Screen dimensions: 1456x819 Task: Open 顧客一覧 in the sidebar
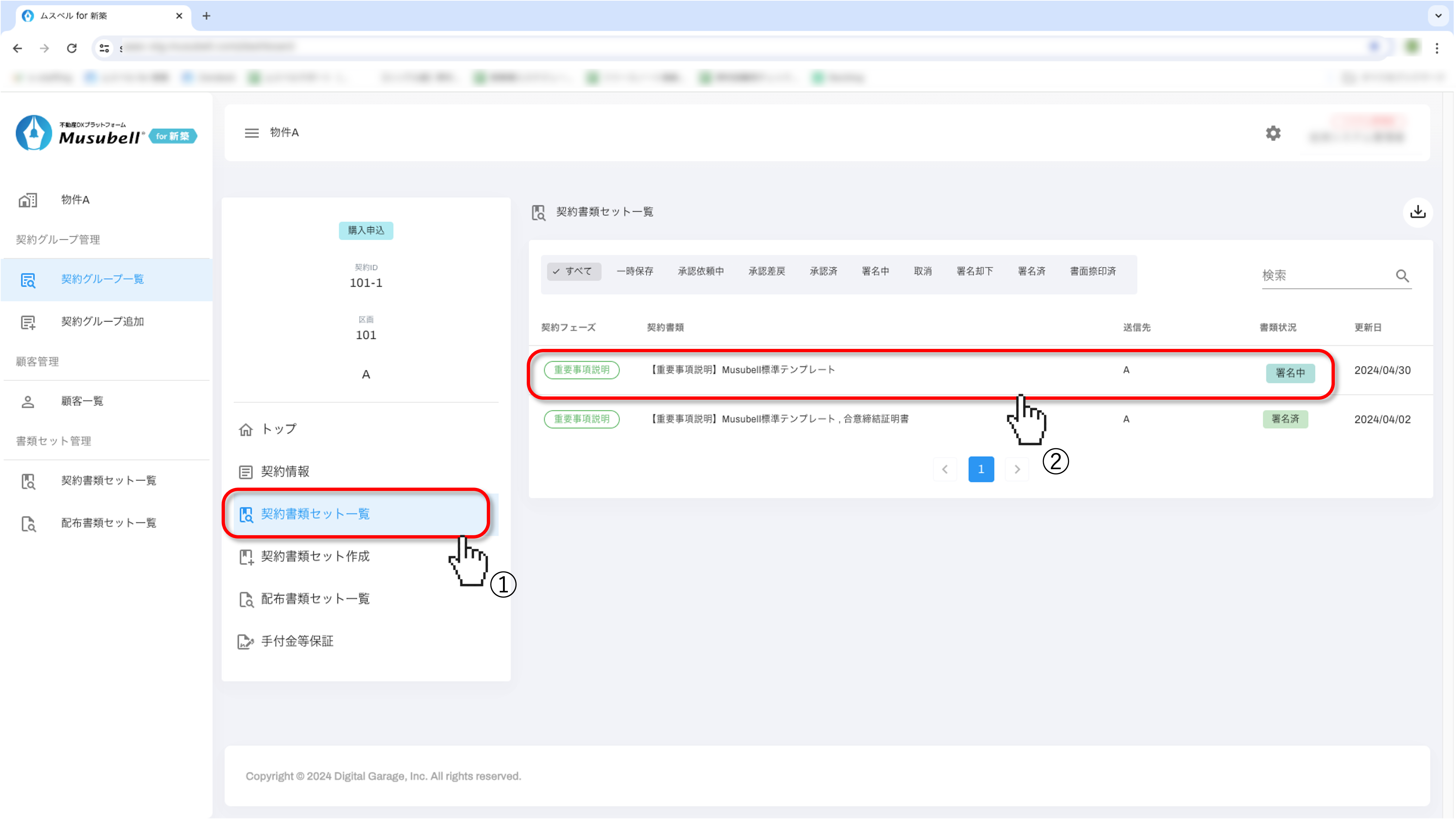click(x=82, y=401)
